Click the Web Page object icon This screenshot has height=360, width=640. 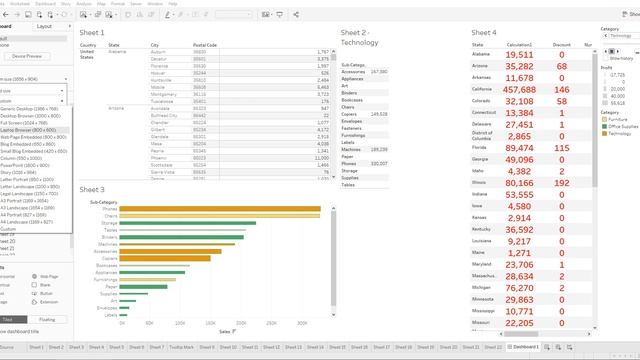pos(34,276)
